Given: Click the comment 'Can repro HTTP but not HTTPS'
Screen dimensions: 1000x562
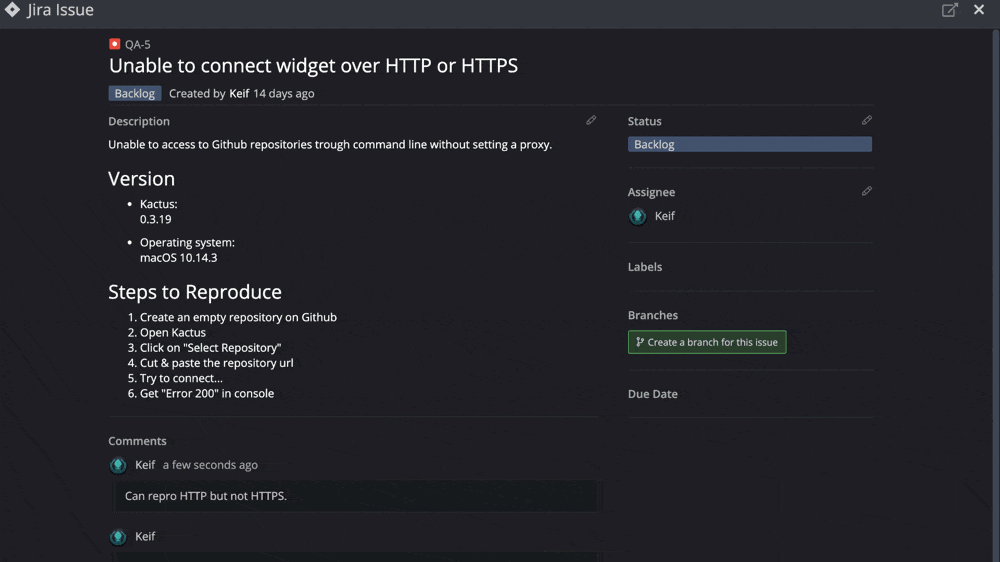Looking at the screenshot, I should (205, 496).
